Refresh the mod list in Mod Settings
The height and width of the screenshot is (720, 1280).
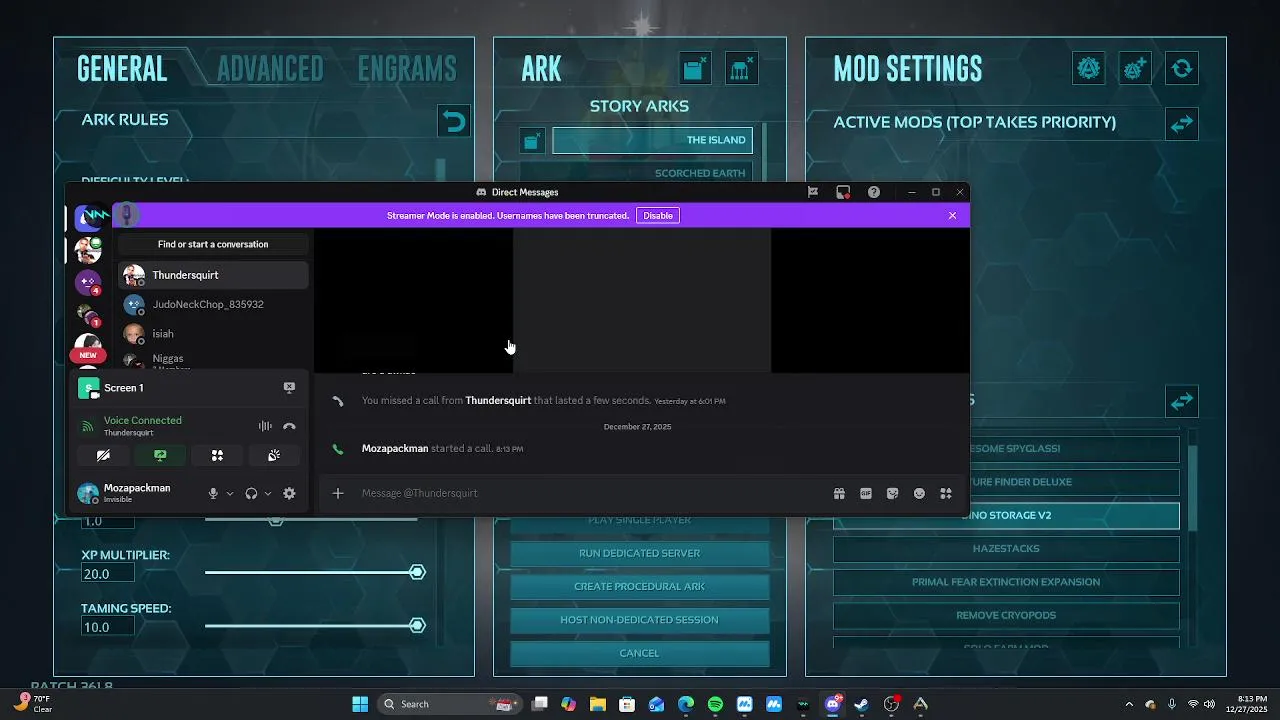click(x=1182, y=68)
